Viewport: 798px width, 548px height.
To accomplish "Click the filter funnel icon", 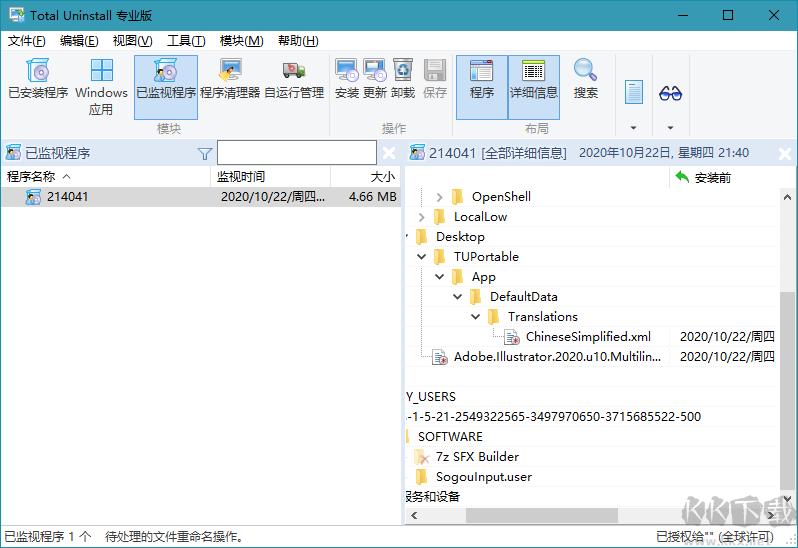I will pos(205,154).
